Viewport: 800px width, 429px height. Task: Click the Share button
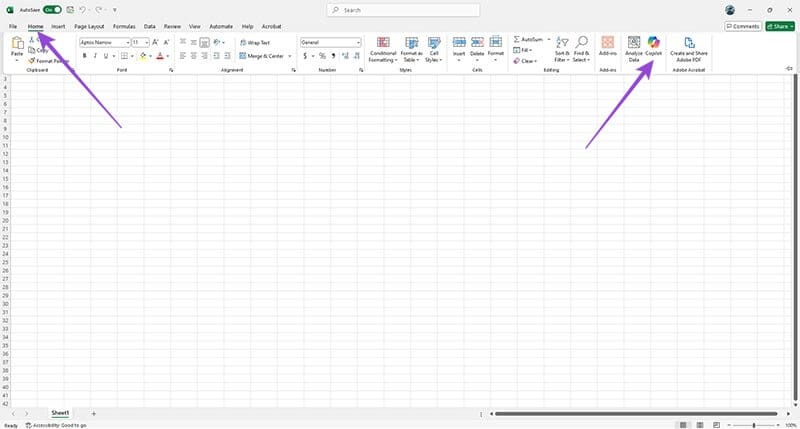coord(780,26)
